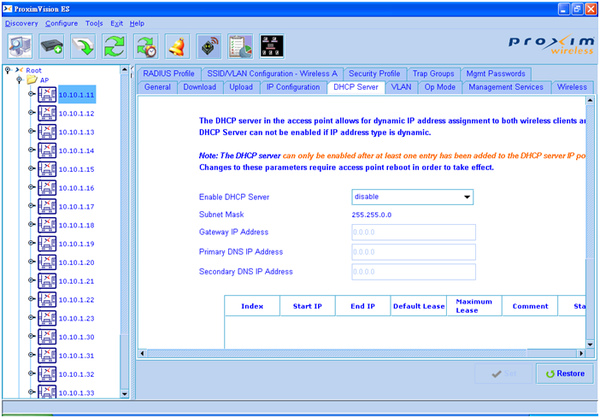Open the Configure menu
This screenshot has width=600, height=418.
(62, 23)
